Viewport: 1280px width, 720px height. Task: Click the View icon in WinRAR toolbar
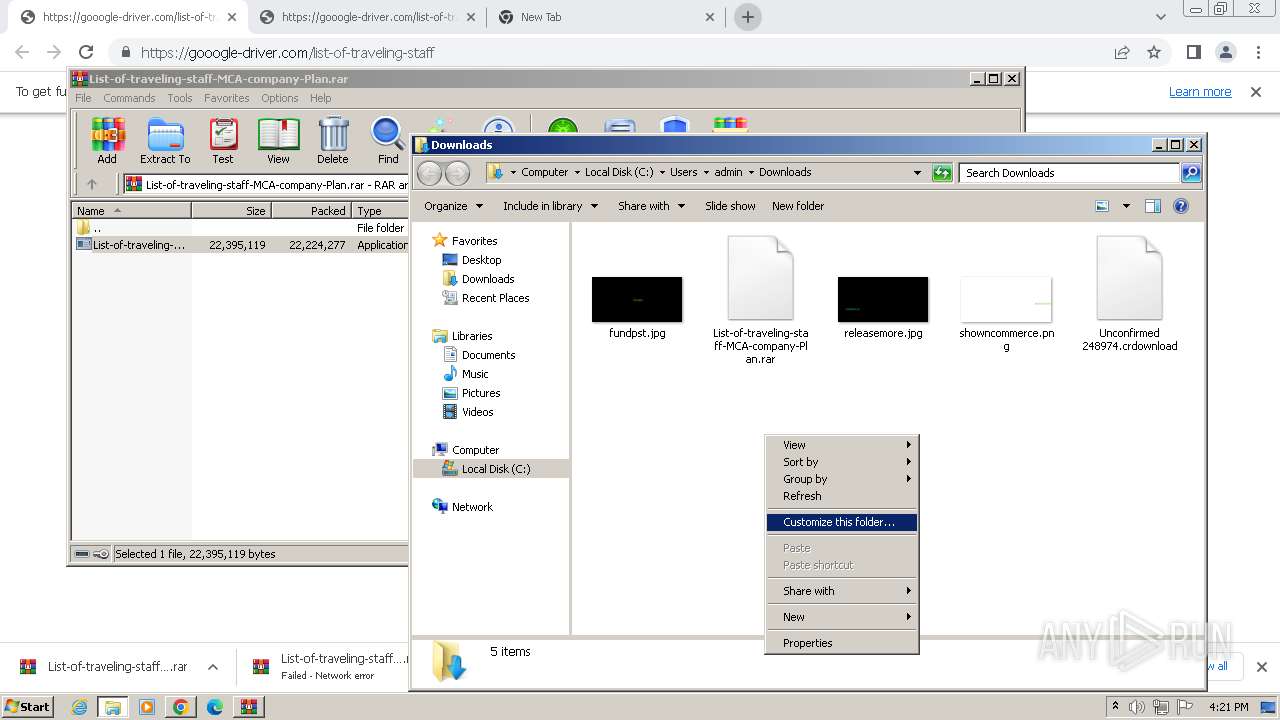pos(278,140)
